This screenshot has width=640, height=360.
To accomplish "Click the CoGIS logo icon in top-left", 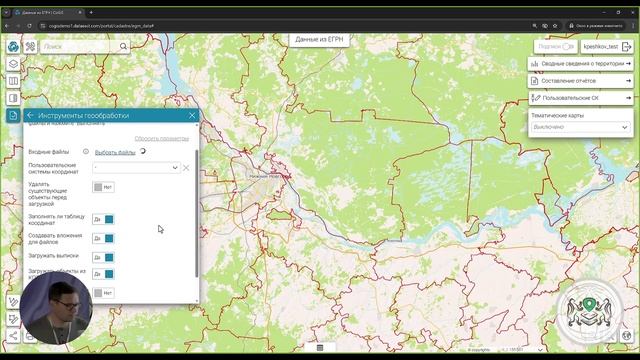I will 13,47.
